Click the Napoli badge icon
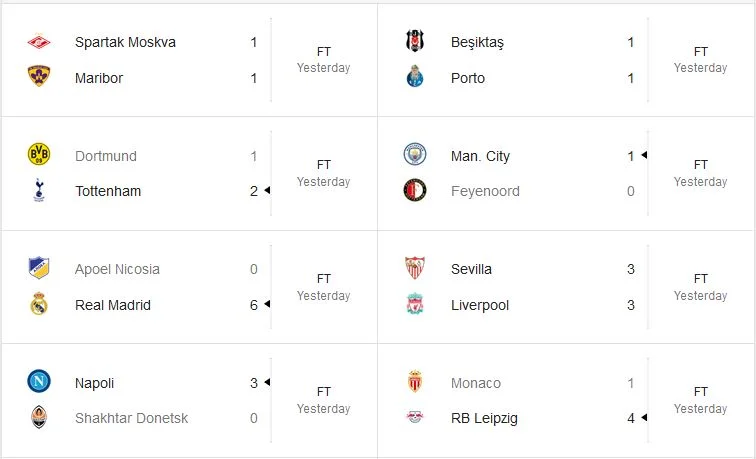756x459 pixels. coord(39,382)
